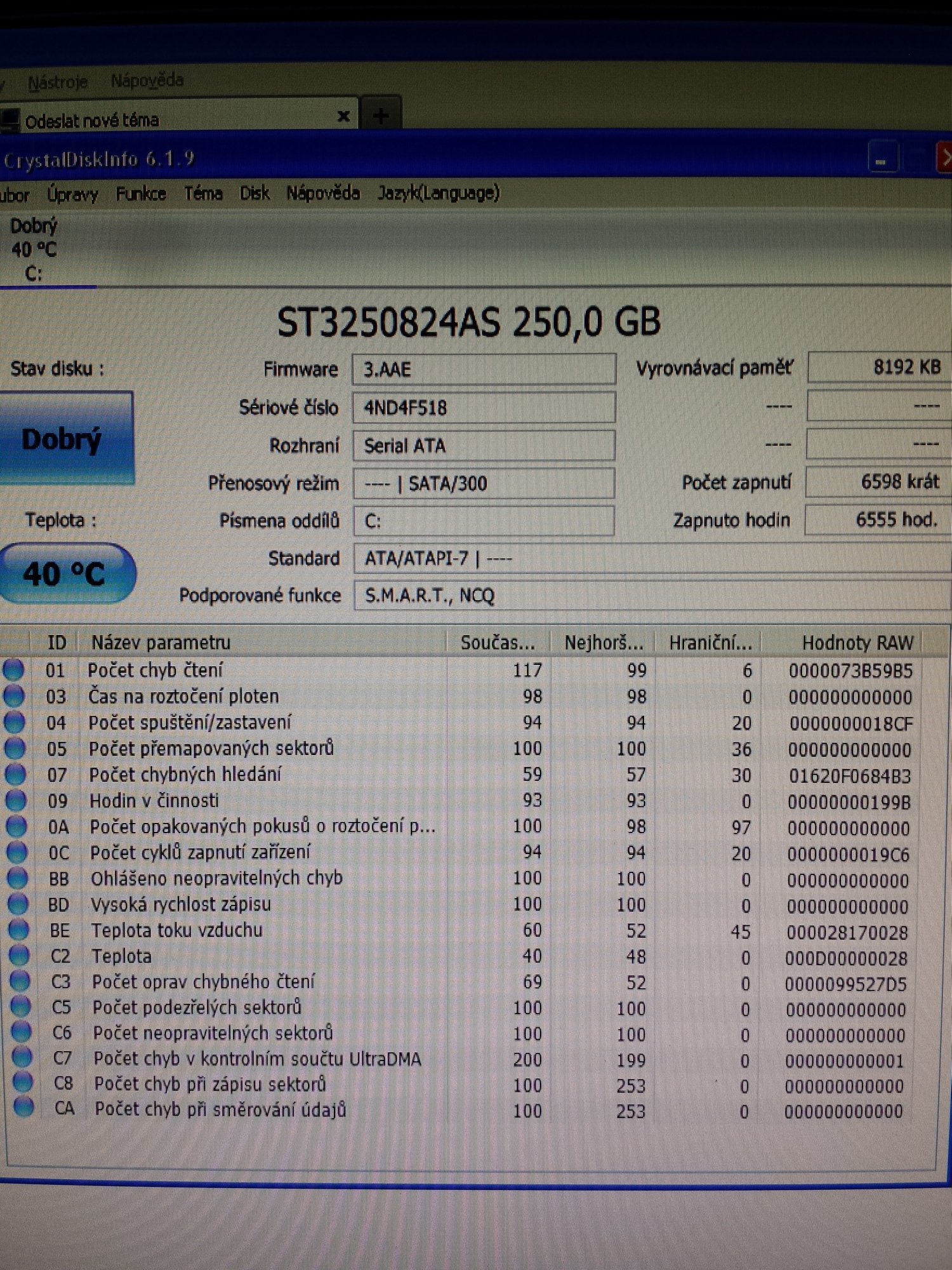The image size is (952, 1270).
Task: Click the Součas... column header
Action: 498,643
